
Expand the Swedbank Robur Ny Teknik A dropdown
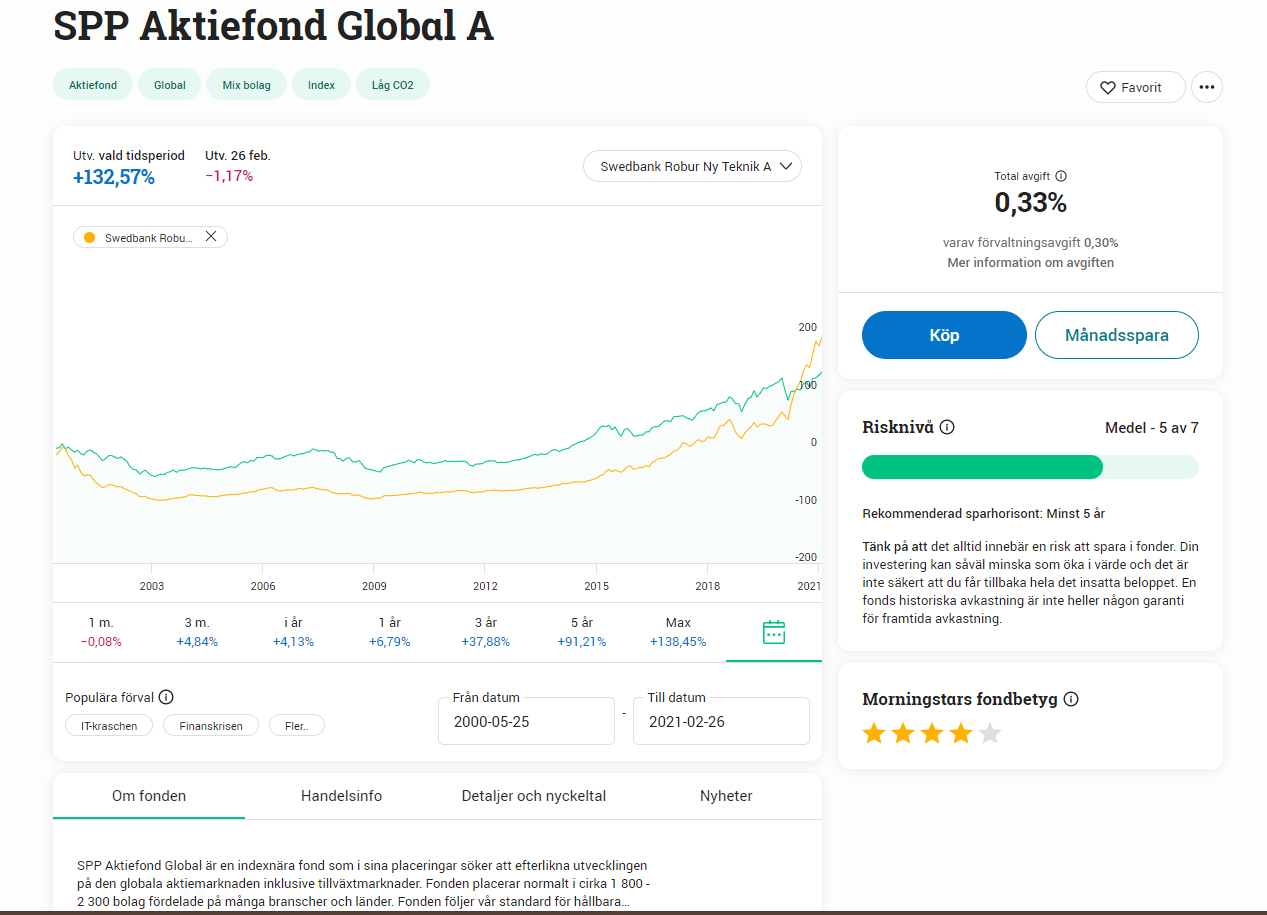(x=692, y=167)
